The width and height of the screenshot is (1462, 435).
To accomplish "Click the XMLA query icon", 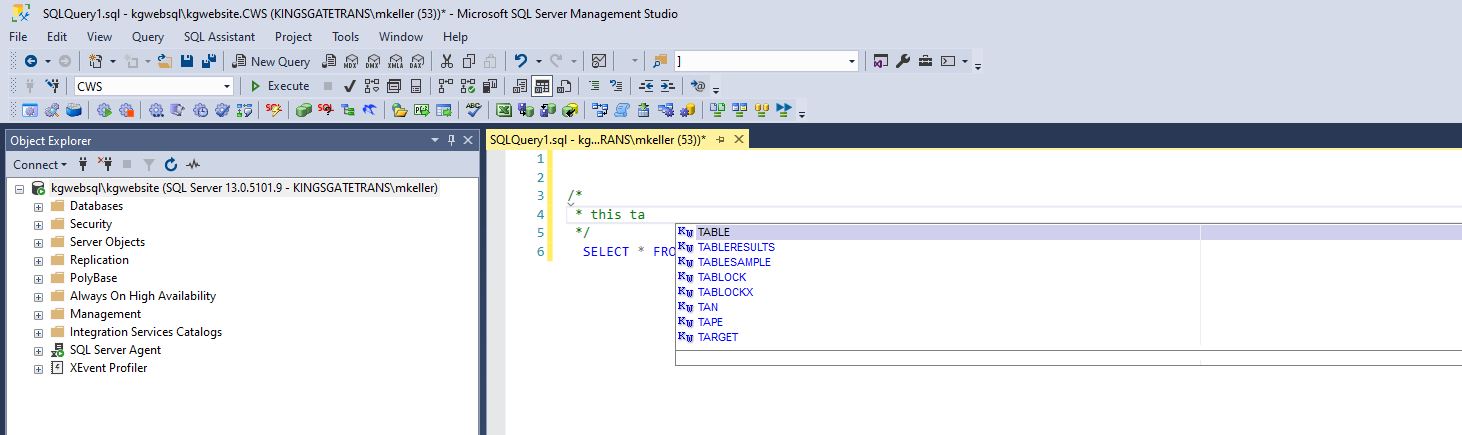I will pos(394,61).
